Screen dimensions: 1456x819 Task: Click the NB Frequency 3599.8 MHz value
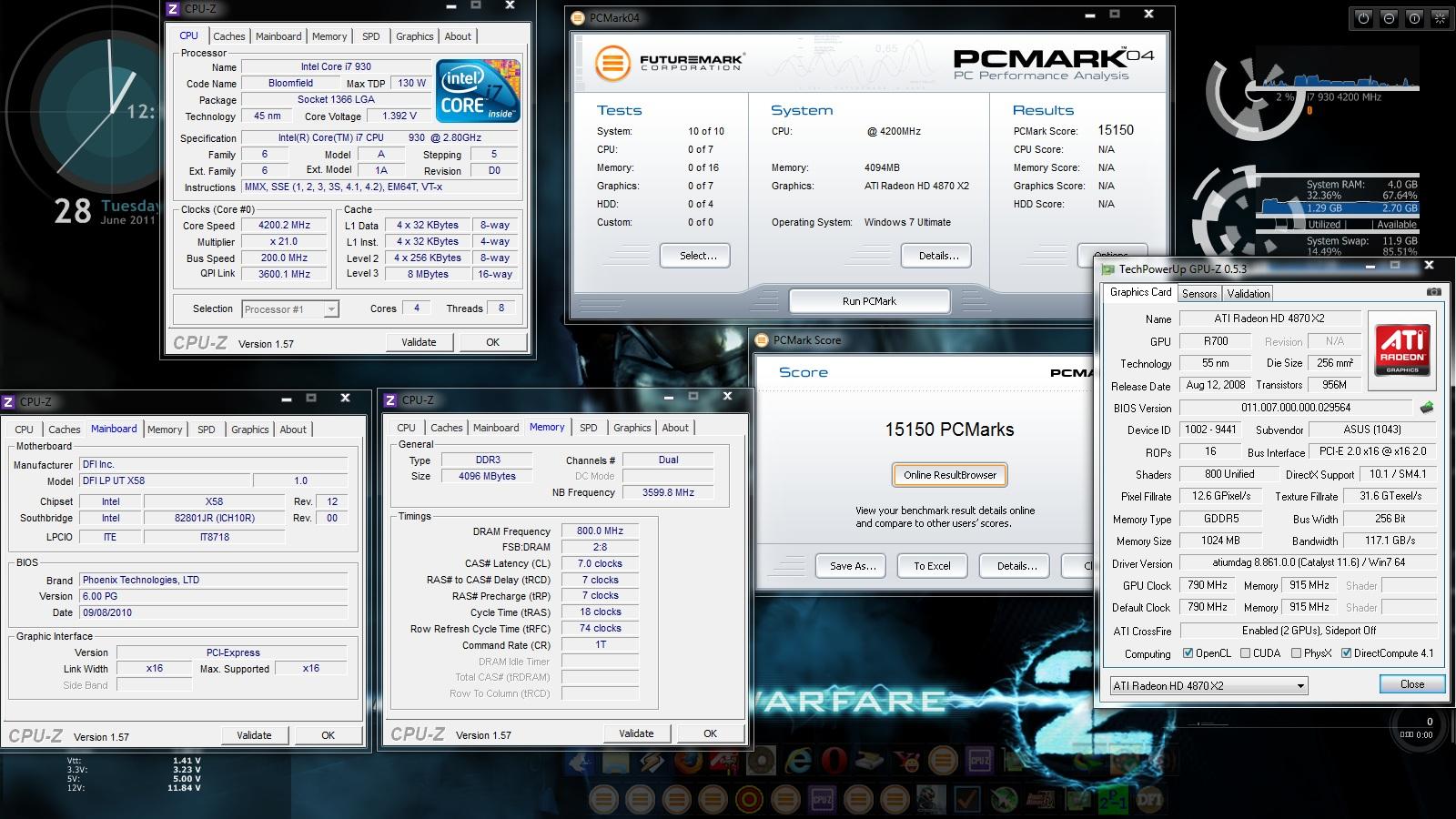[x=668, y=492]
